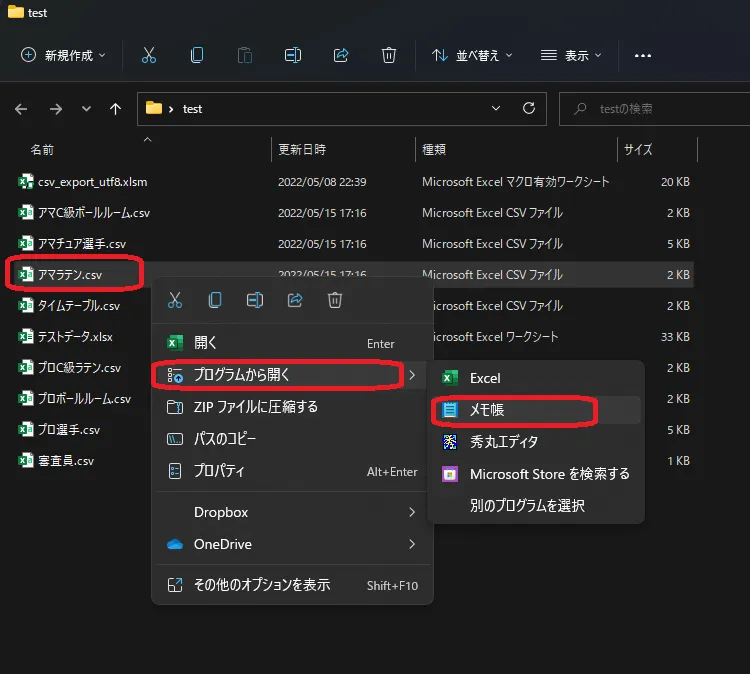Click the share icon in top toolbar

341,55
